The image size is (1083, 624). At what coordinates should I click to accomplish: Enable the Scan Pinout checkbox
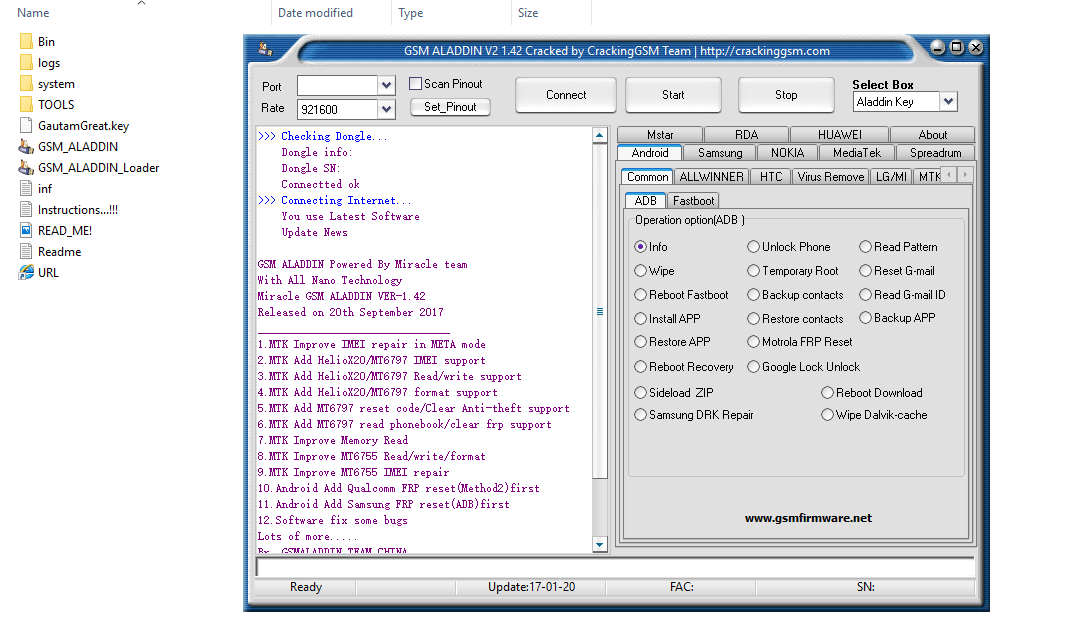point(415,84)
